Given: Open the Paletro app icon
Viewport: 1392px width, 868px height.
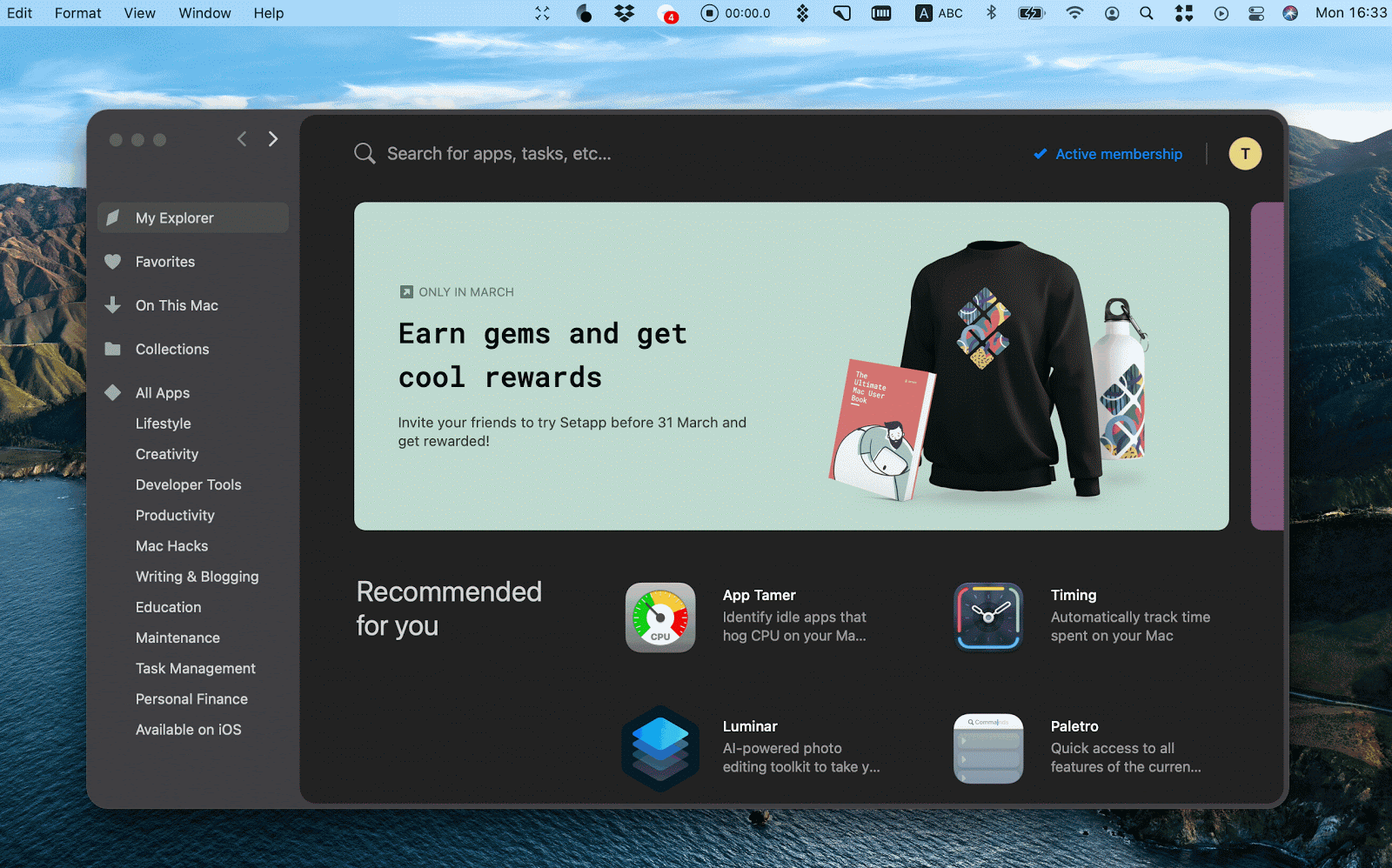Looking at the screenshot, I should pyautogui.click(x=988, y=748).
